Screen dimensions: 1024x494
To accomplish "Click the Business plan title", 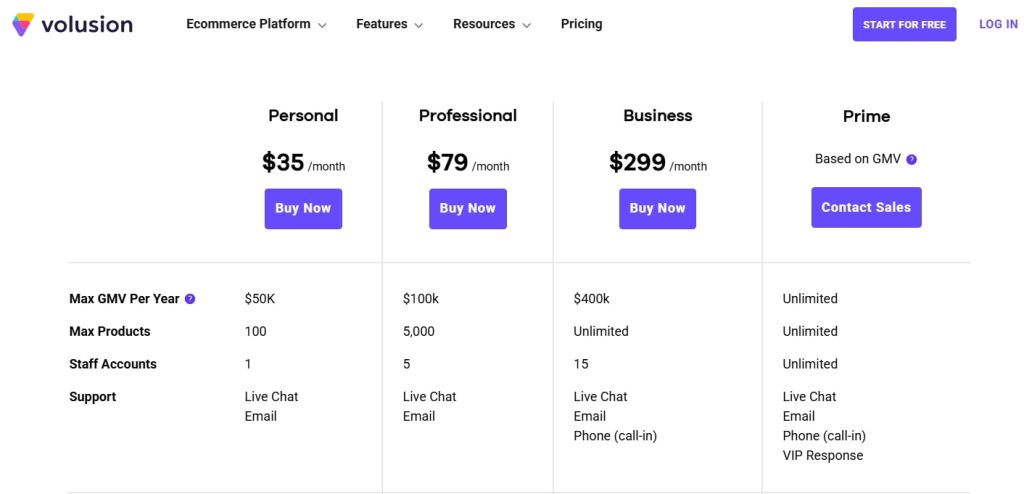I will [x=657, y=116].
